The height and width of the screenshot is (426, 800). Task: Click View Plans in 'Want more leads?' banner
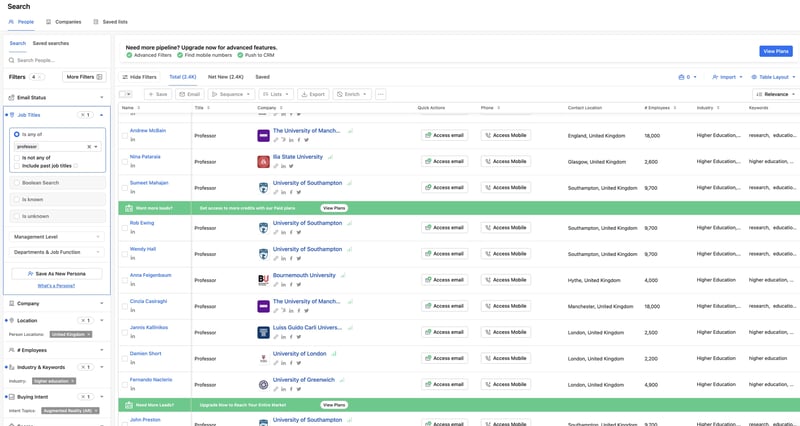(334, 208)
